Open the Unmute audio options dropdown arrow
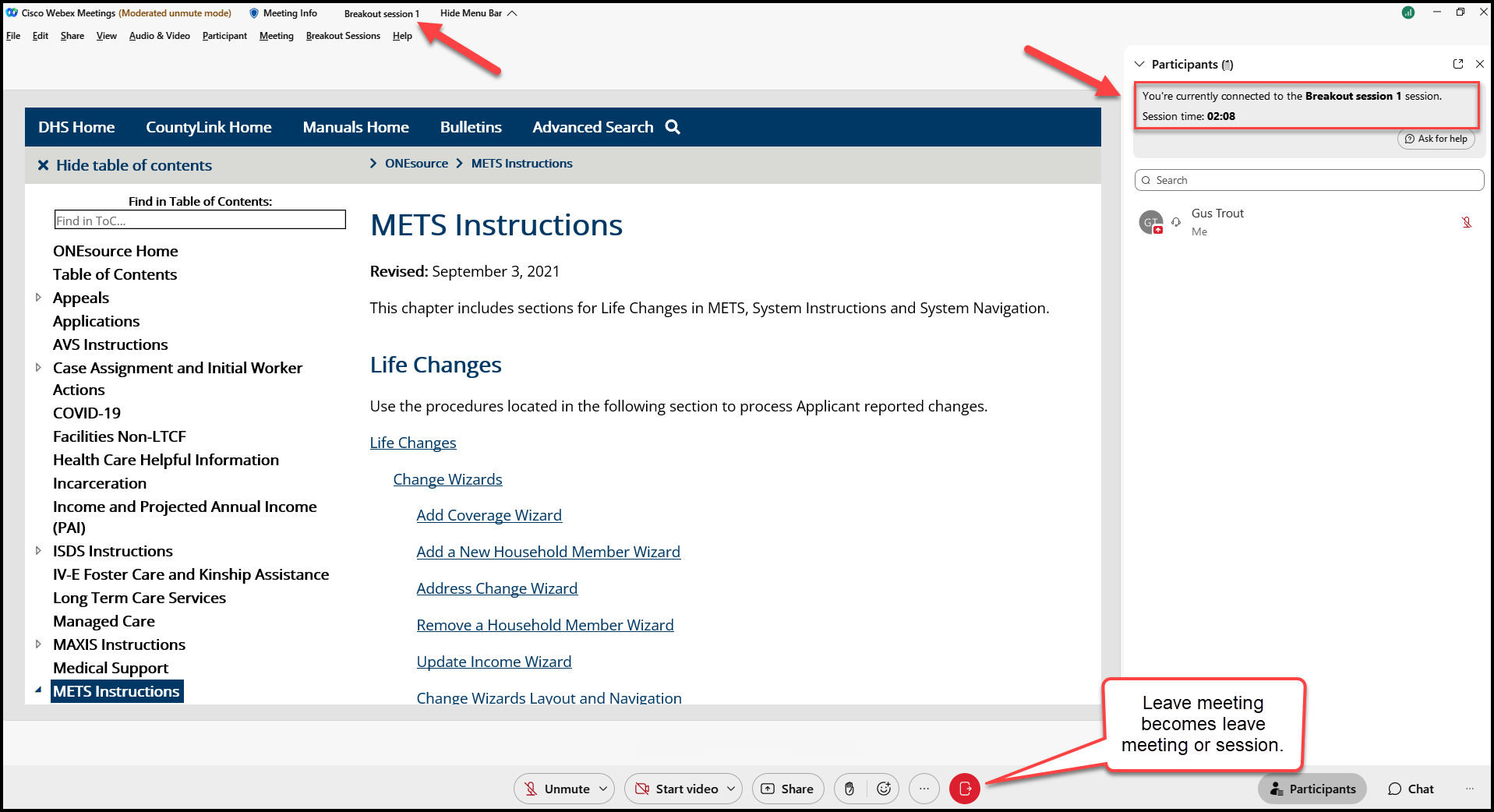The image size is (1494, 812). [x=603, y=789]
